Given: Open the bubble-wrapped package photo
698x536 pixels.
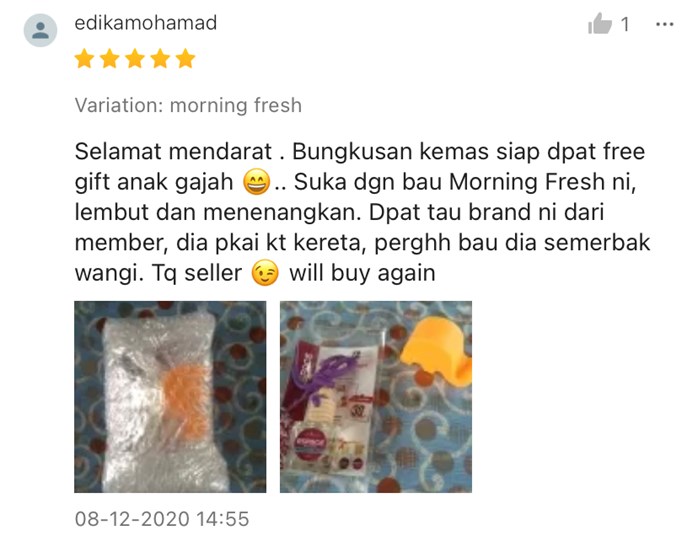Looking at the screenshot, I should point(170,397).
